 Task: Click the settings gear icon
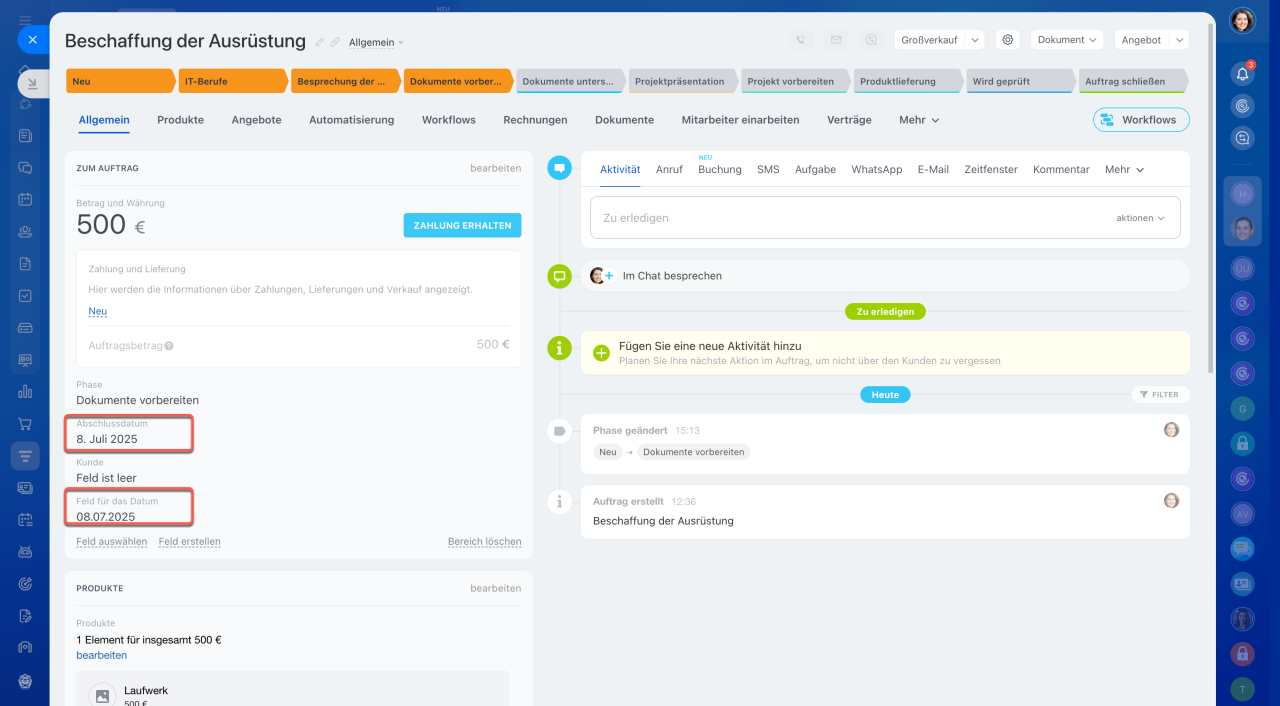(1008, 40)
